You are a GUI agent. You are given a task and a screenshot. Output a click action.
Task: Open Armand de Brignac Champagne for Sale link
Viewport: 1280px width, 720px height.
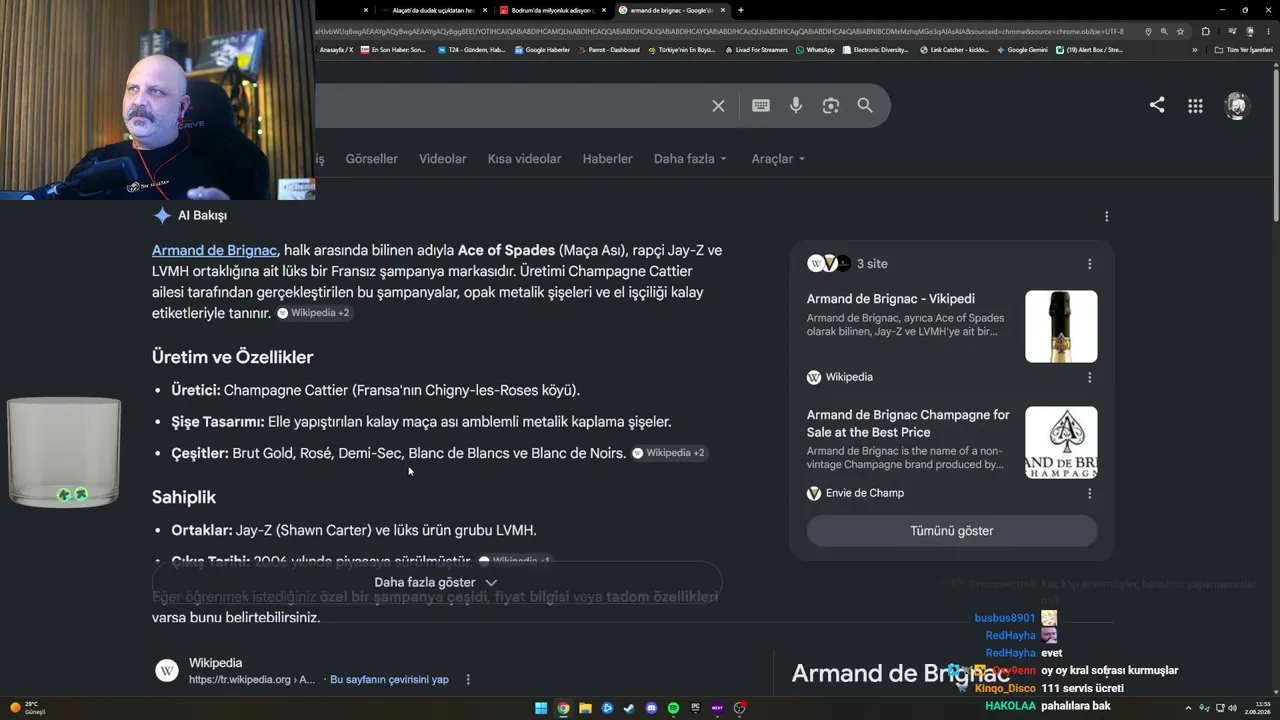[908, 423]
